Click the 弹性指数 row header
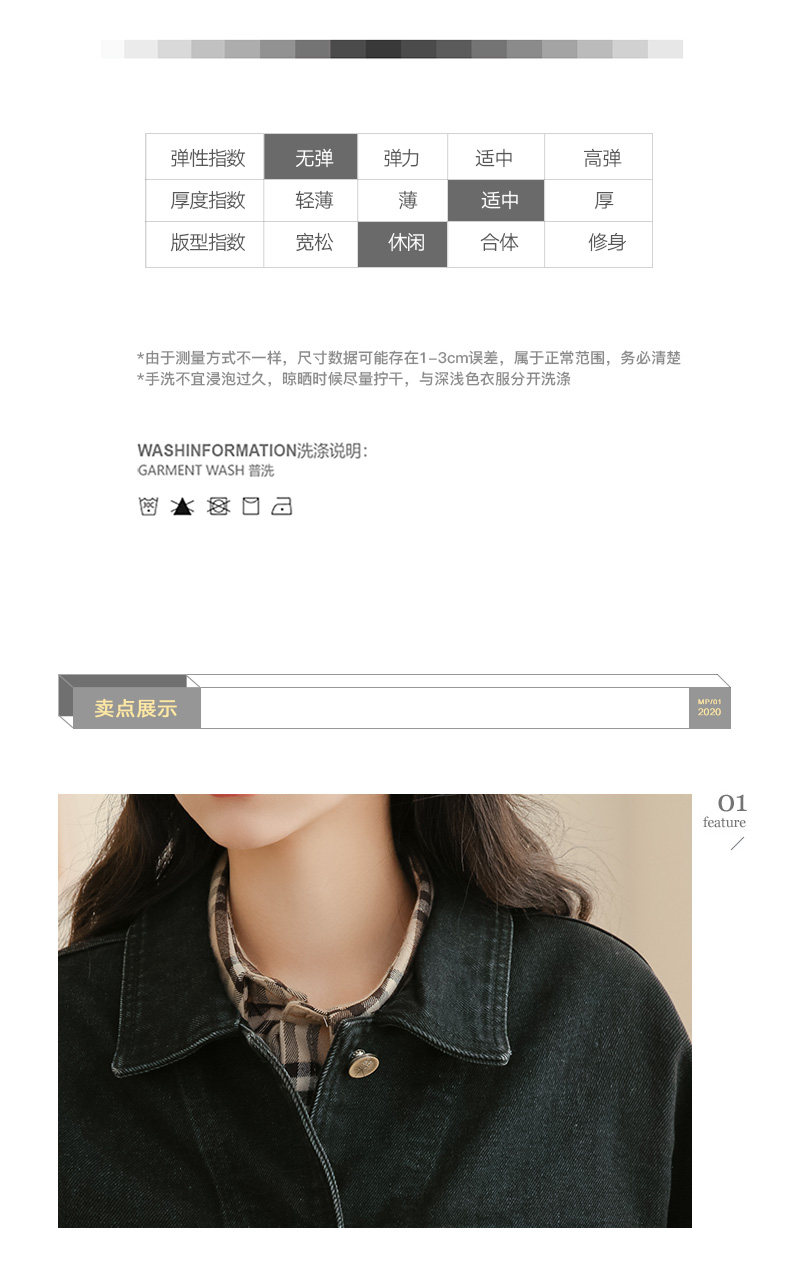 point(205,157)
